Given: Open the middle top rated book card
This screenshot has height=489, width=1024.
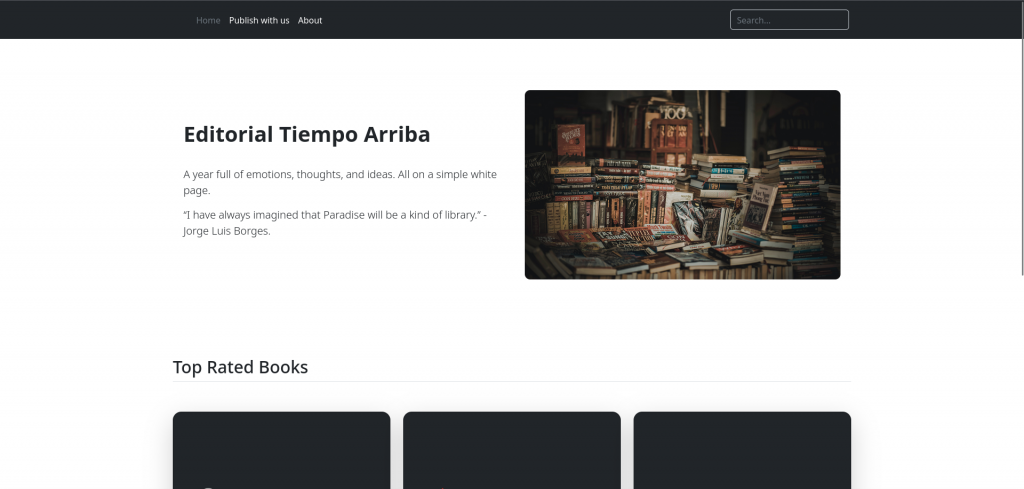Looking at the screenshot, I should coord(511,450).
